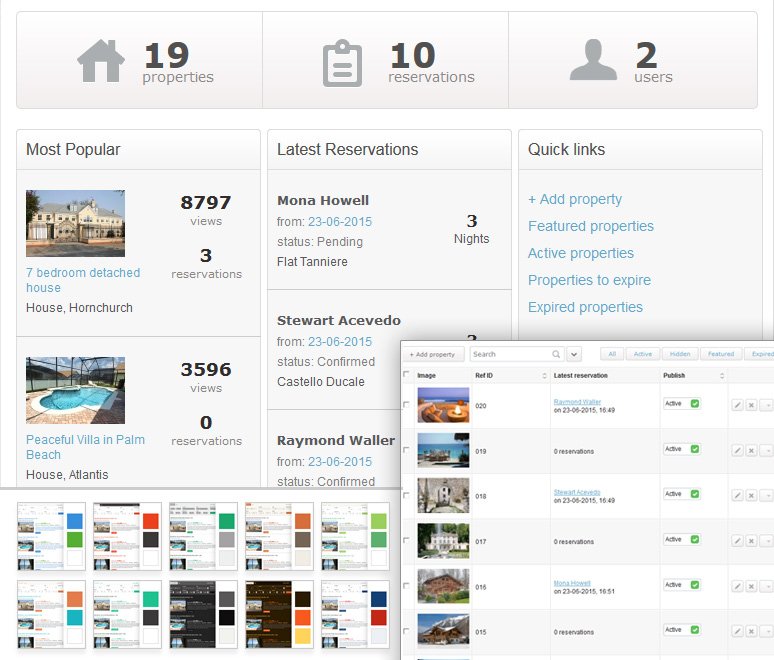Select the blue and green color theme preview
The width and height of the screenshot is (774, 660).
point(51,537)
